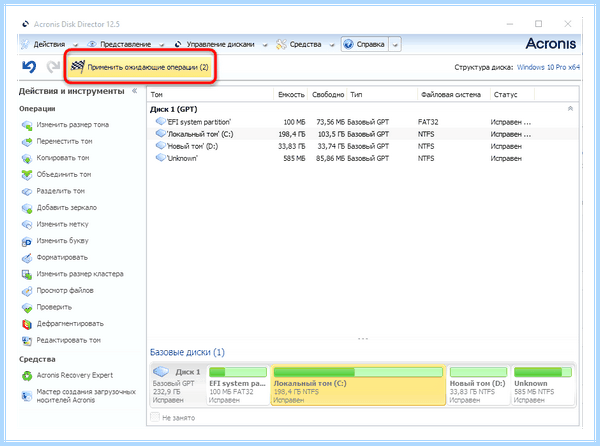Sort by the Емкость column header
This screenshot has width=600, height=446.
tap(291, 94)
